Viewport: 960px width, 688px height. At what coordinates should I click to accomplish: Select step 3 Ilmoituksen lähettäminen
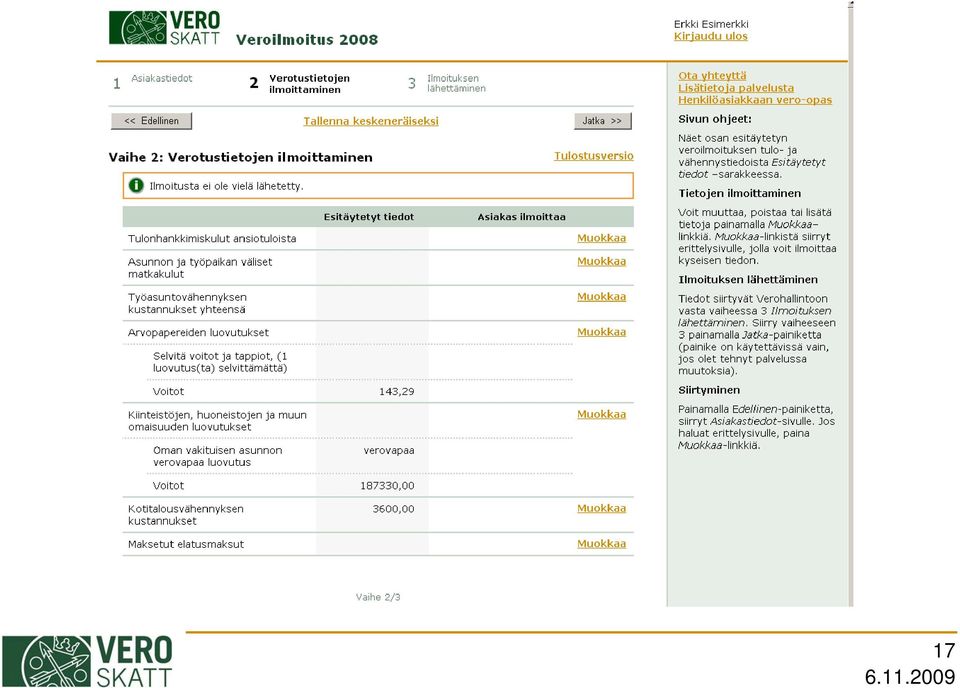click(x=447, y=83)
